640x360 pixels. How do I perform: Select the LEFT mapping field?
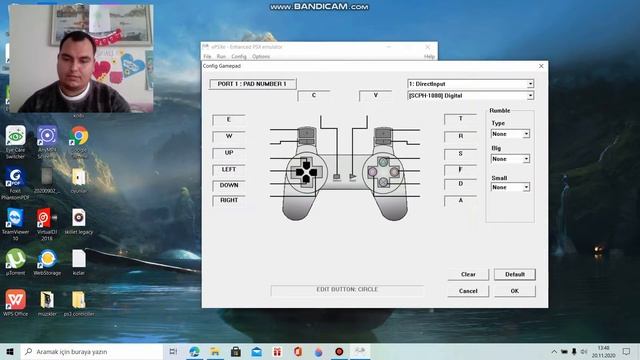229,169
